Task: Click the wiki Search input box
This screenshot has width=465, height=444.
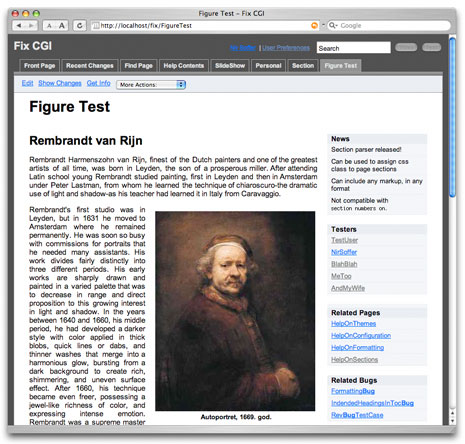Action: (x=353, y=48)
